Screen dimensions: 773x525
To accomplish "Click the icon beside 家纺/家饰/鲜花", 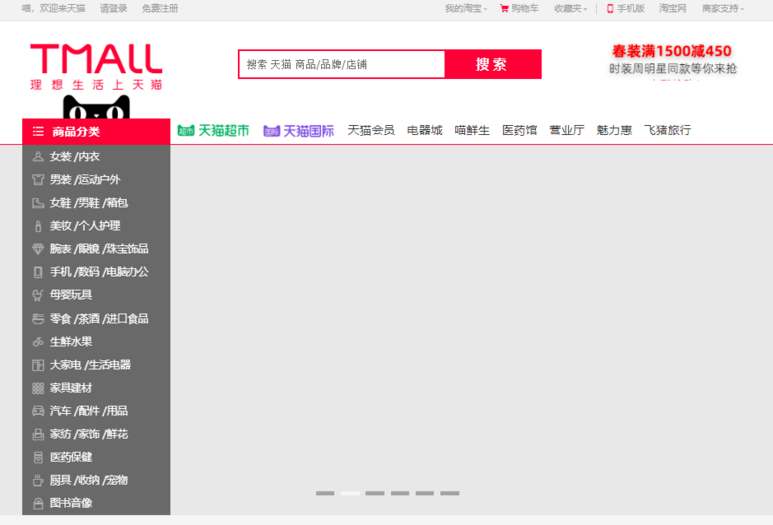I will [x=38, y=434].
